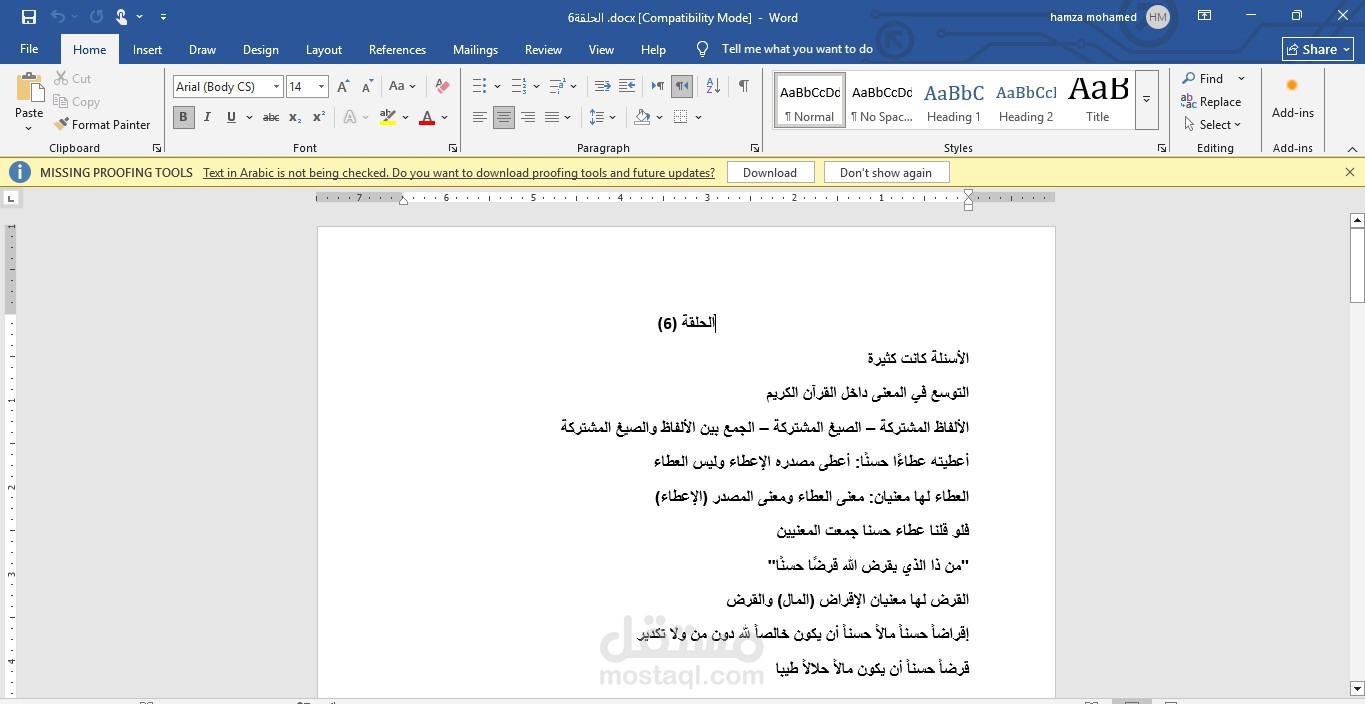Switch to the Insert tab
This screenshot has height=704, width=1365.
coord(147,49)
